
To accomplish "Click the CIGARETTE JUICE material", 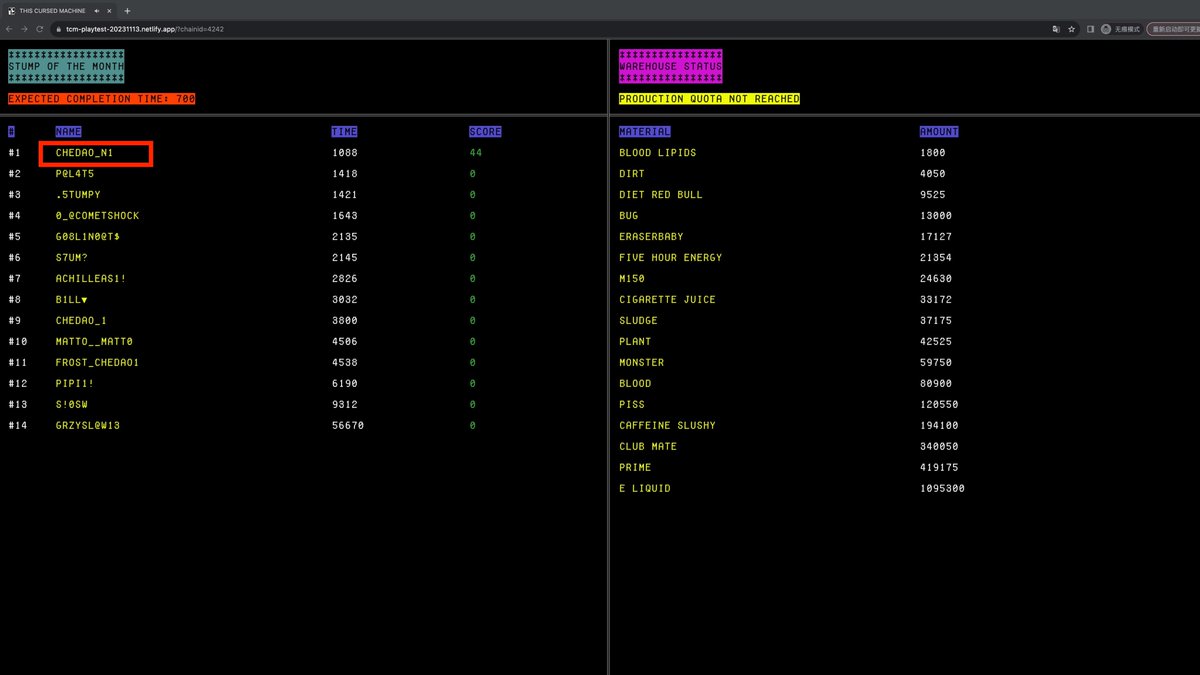I will point(668,300).
